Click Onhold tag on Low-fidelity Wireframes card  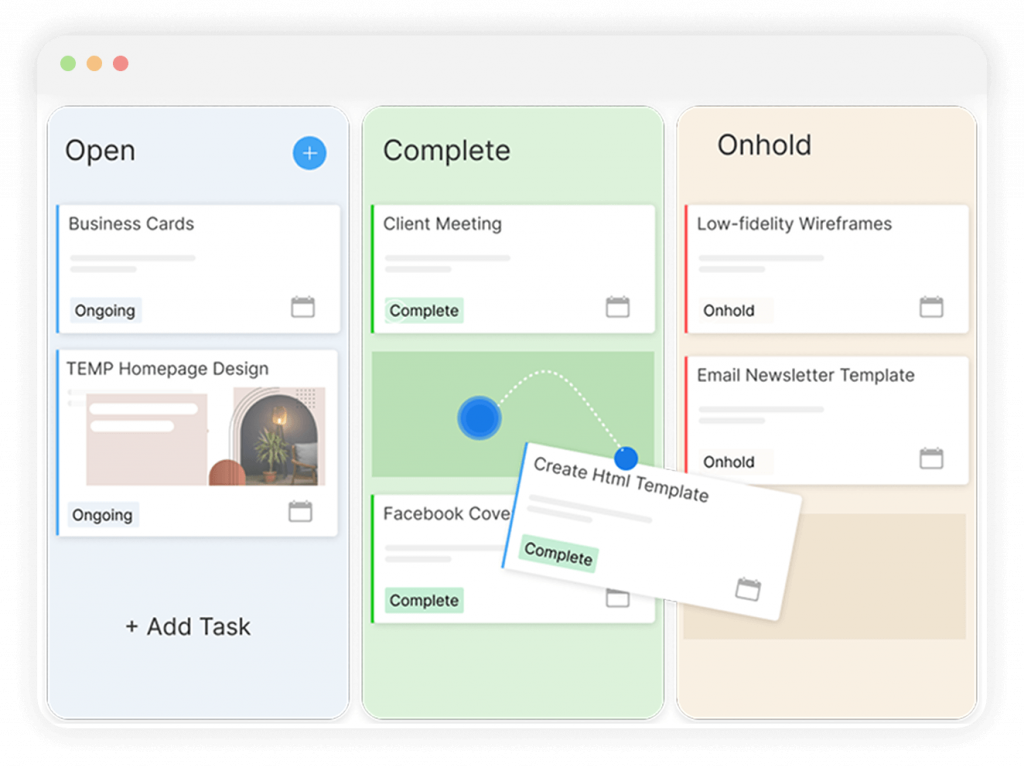[729, 310]
